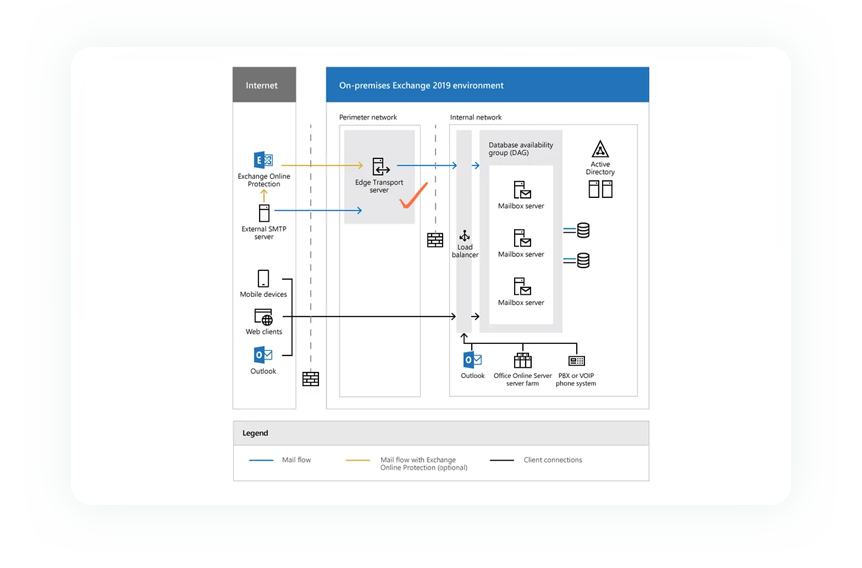The width and height of the screenshot is (862, 568).
Task: Click the red checkmark on Edge Transport server
Action: click(x=412, y=197)
